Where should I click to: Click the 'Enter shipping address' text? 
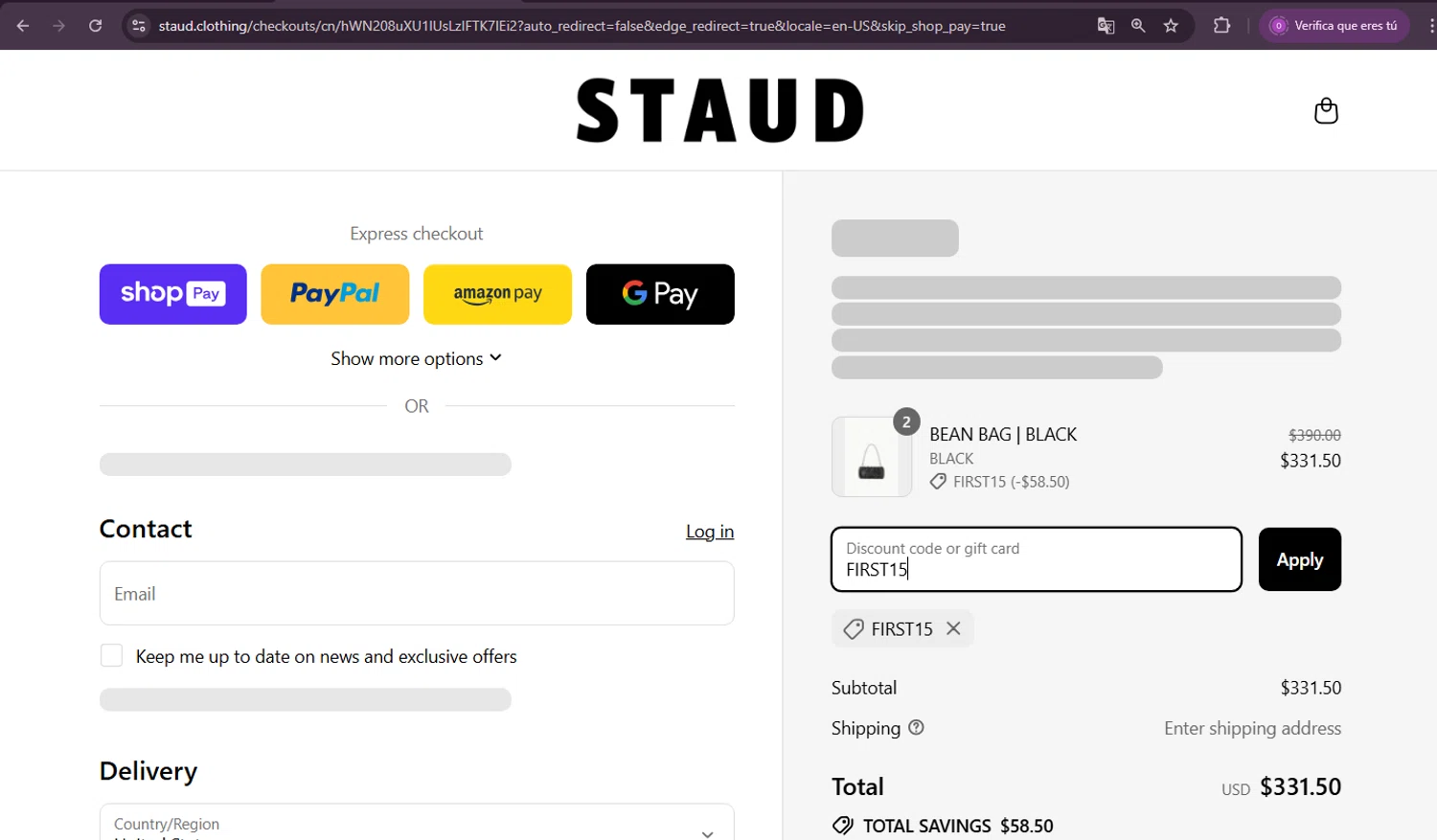click(1252, 728)
